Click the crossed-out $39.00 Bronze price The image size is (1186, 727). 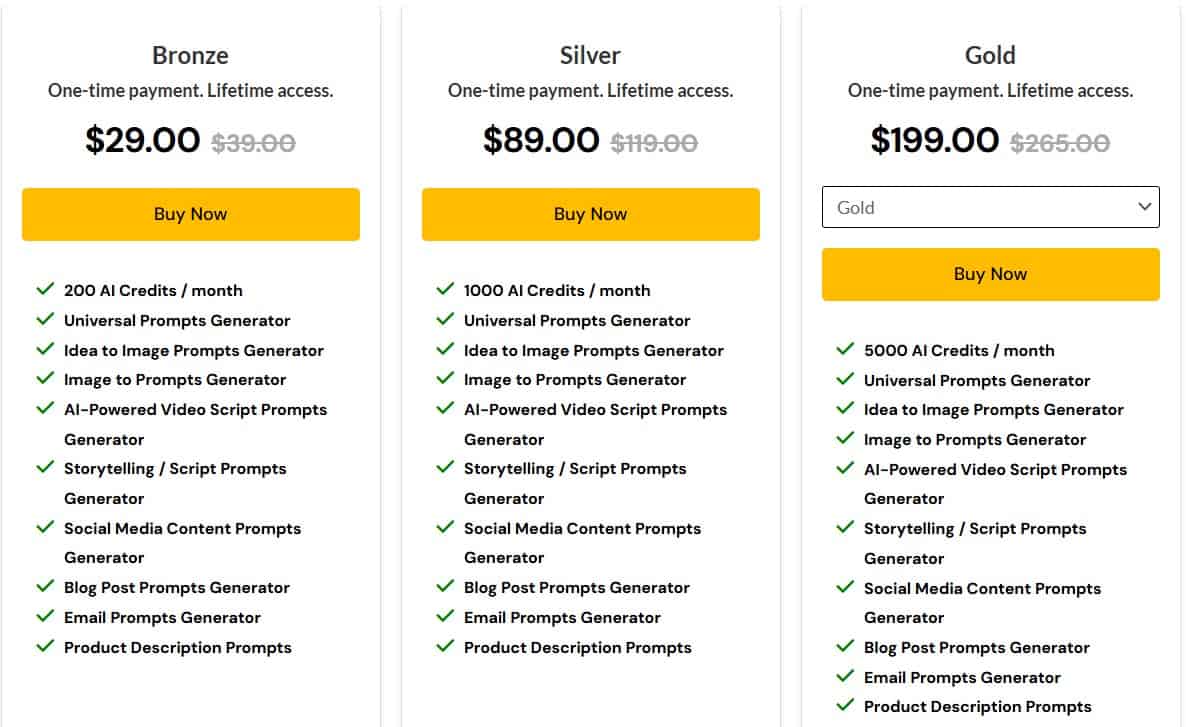point(253,142)
